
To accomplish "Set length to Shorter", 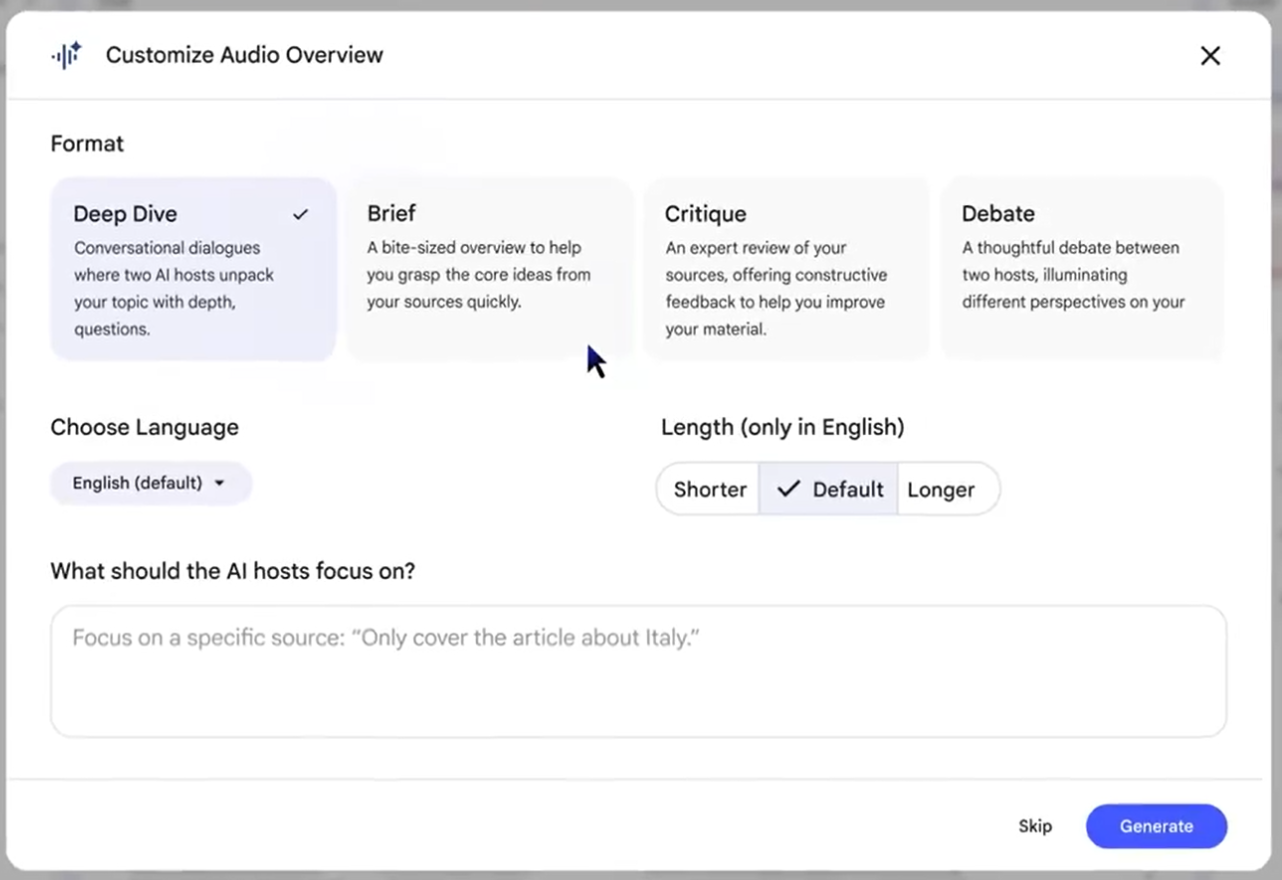I will [x=709, y=490].
